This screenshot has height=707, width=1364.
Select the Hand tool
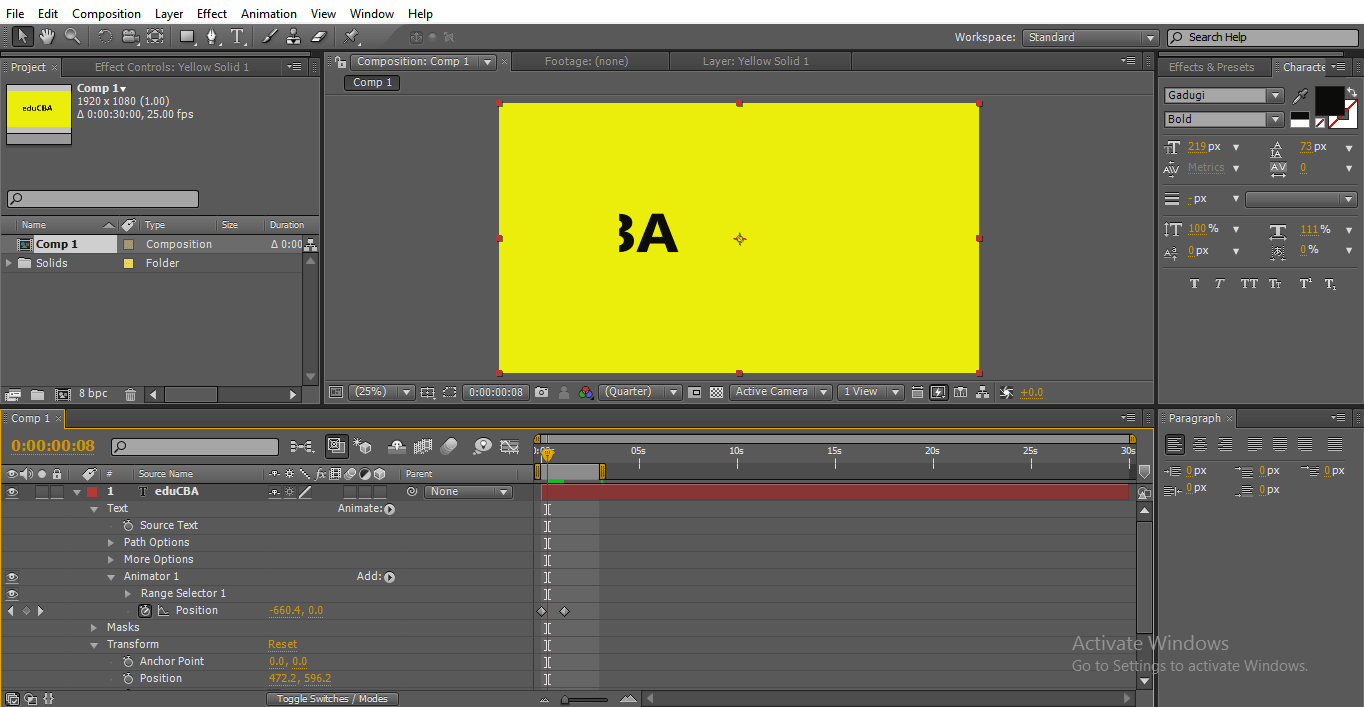coord(47,36)
